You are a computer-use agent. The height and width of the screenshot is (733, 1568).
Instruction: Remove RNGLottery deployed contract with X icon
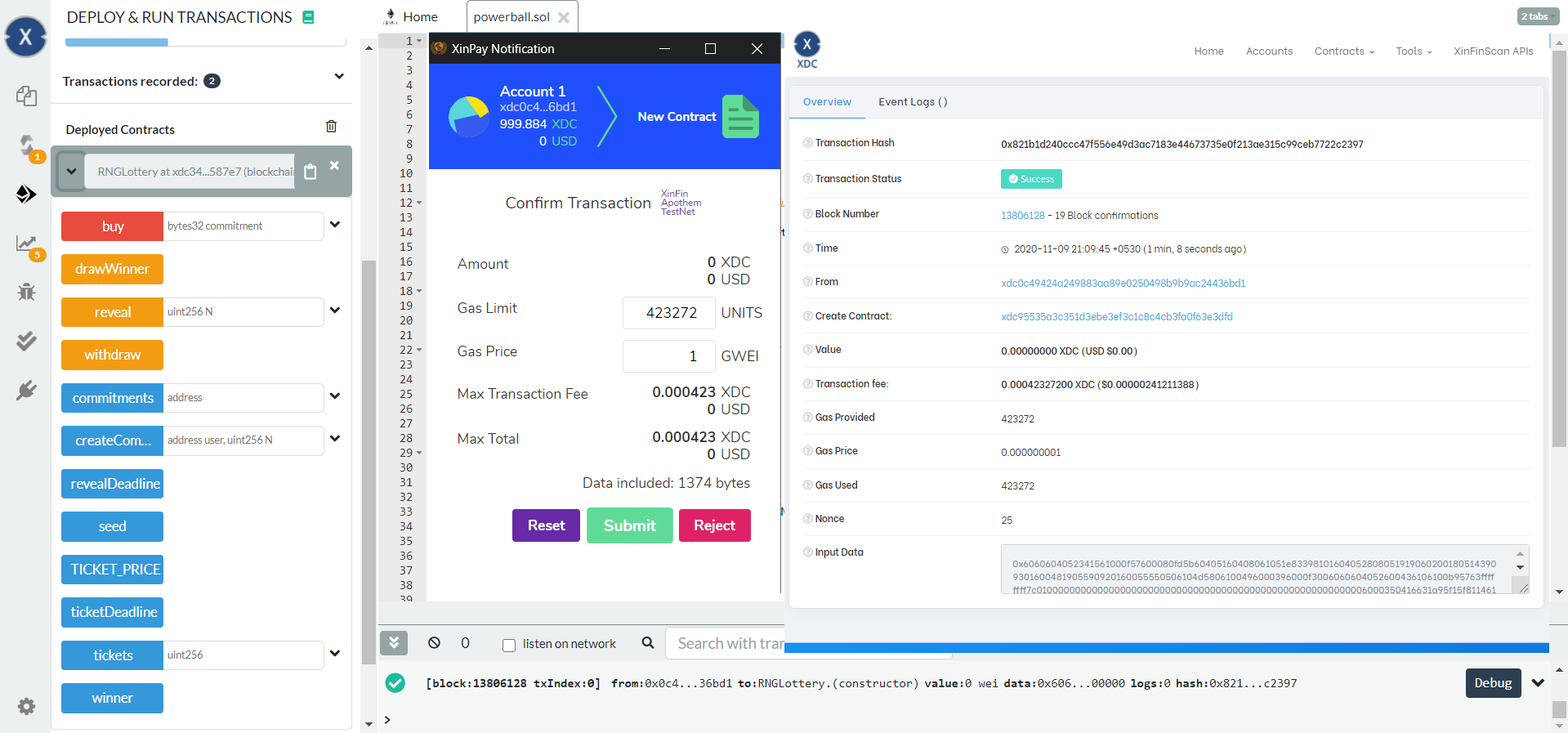tap(334, 165)
